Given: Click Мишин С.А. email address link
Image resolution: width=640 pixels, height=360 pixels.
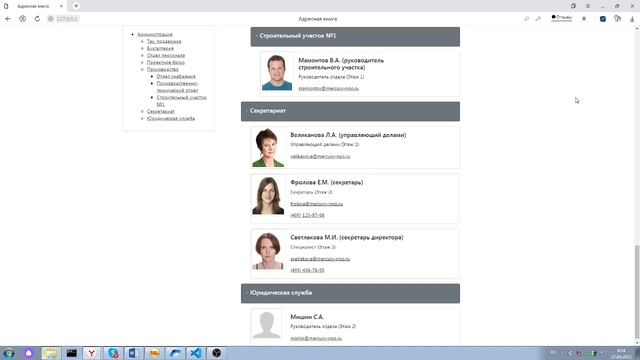Looking at the screenshot, I should 316,338.
